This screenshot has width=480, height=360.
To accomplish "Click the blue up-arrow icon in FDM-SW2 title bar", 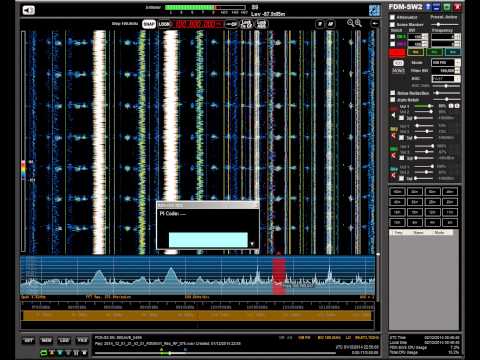I will (428, 7).
